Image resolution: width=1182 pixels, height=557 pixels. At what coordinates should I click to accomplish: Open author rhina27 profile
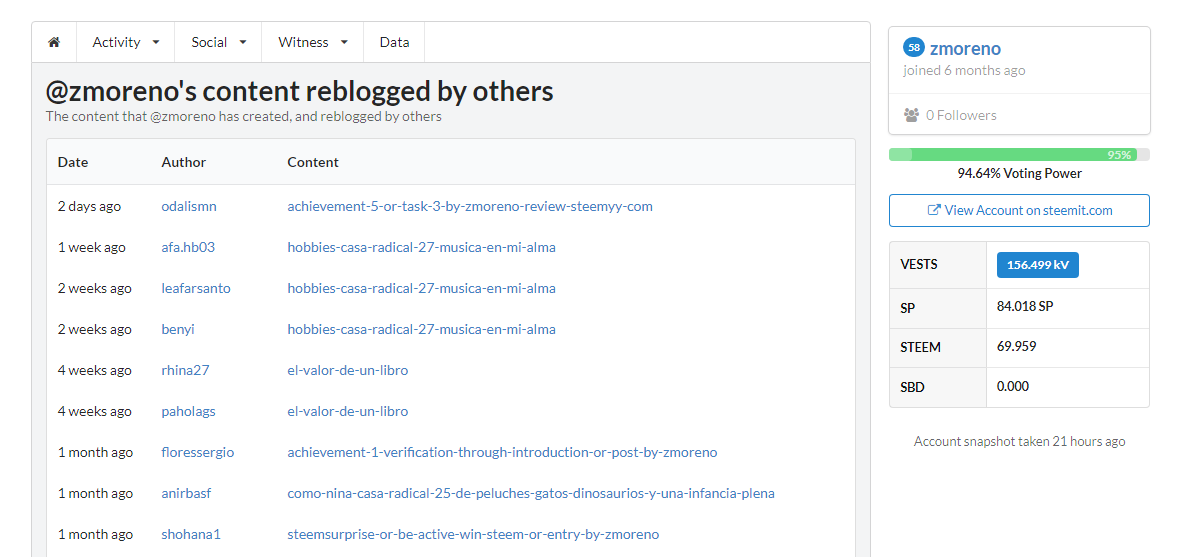click(x=185, y=370)
